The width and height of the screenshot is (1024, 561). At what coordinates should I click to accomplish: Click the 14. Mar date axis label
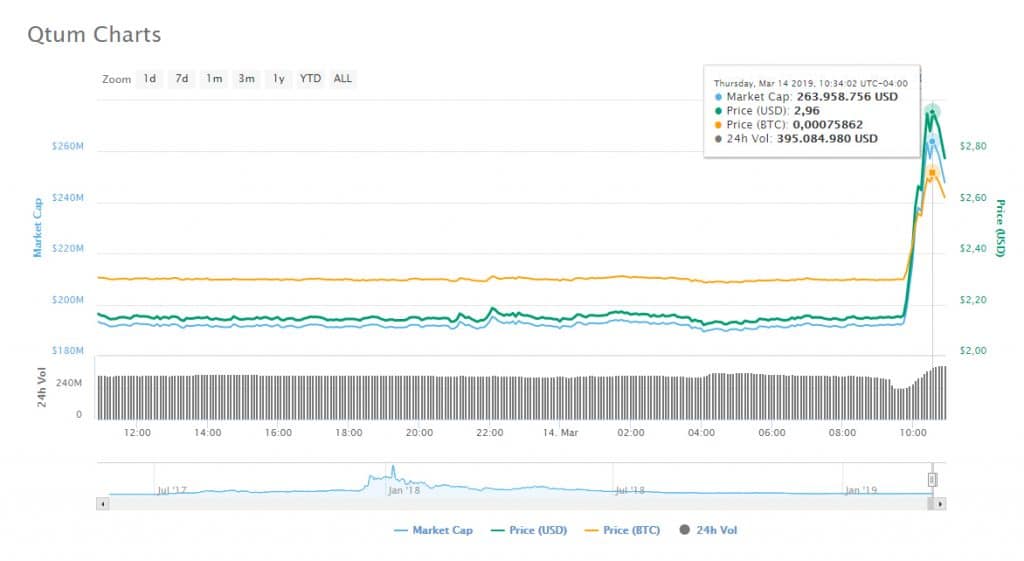click(x=560, y=432)
